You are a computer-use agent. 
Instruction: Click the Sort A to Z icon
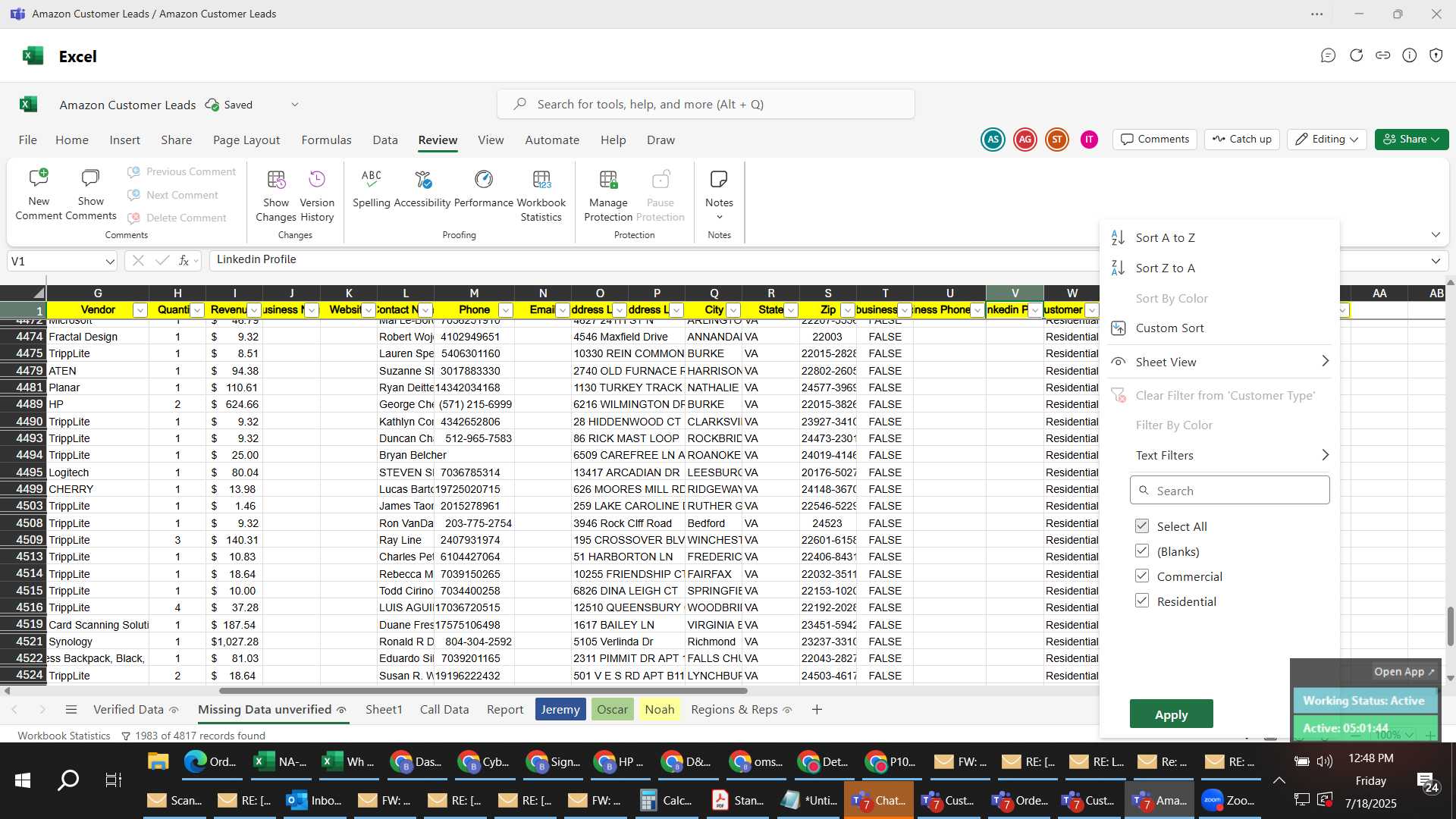tap(1118, 237)
